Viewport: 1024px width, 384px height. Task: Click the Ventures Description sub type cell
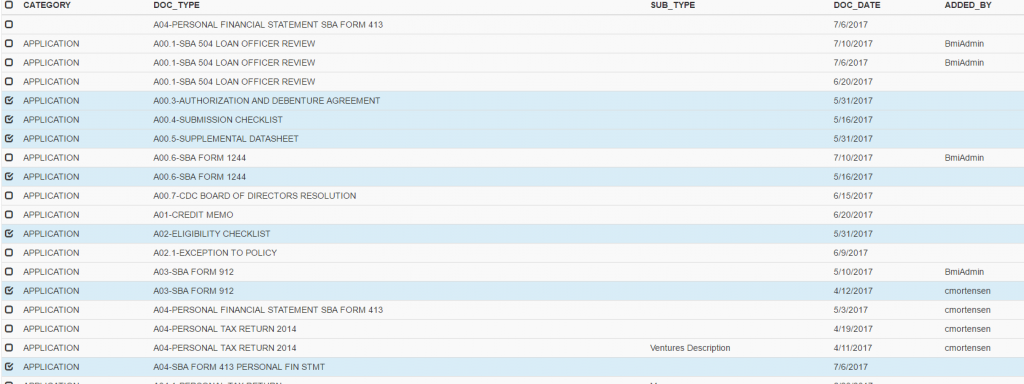pyautogui.click(x=690, y=348)
